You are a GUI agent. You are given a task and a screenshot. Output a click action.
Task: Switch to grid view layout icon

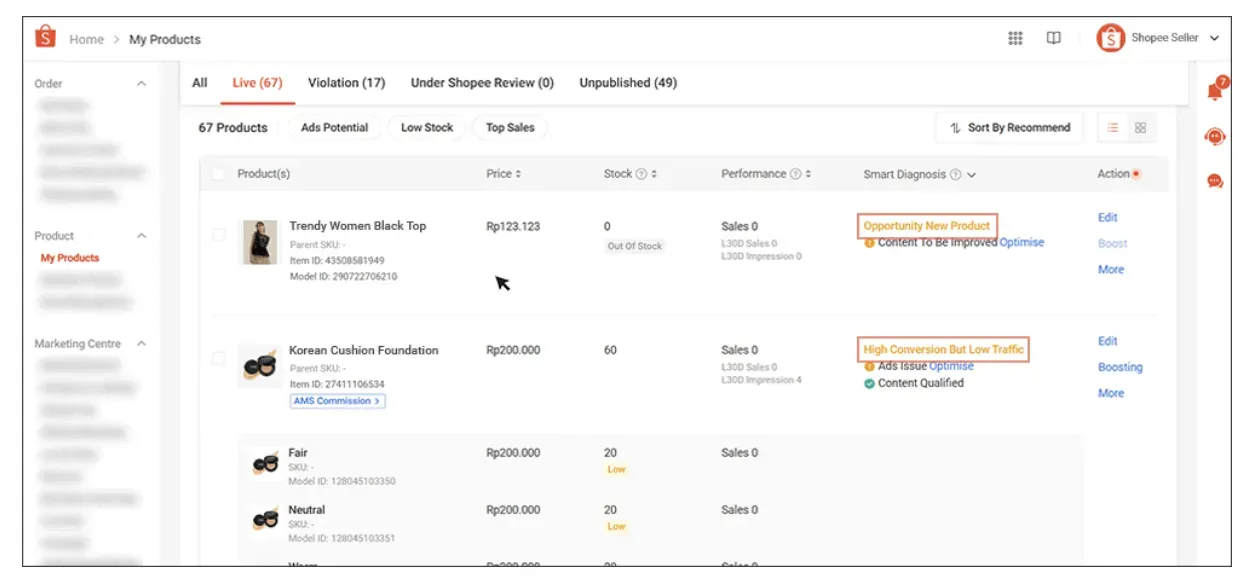pyautogui.click(x=1140, y=128)
